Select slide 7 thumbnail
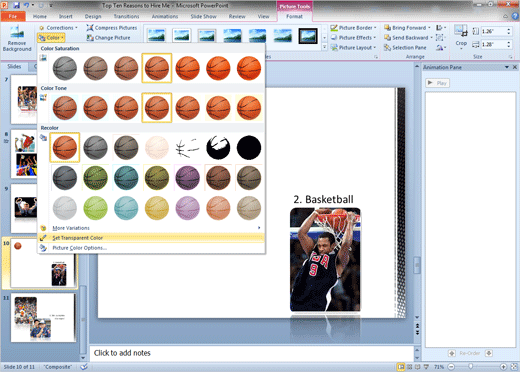520x372 pixels. [24, 99]
